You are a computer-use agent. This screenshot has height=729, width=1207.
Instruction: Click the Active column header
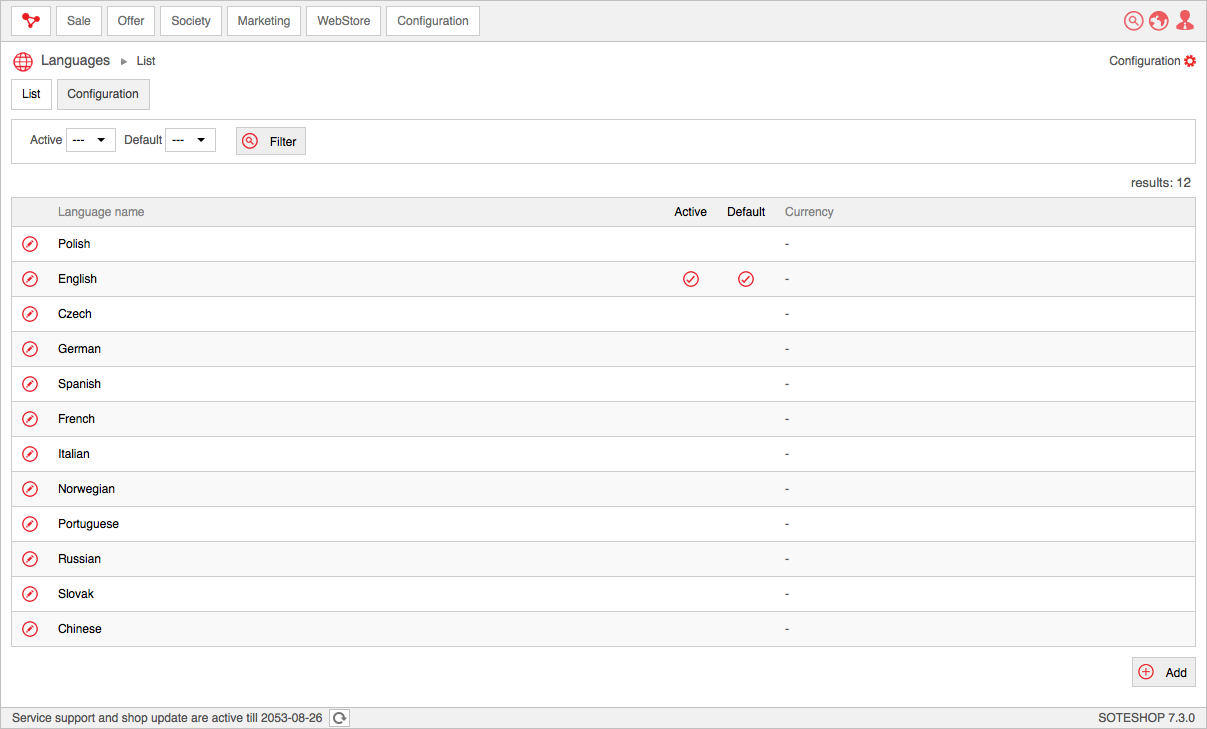[691, 212]
